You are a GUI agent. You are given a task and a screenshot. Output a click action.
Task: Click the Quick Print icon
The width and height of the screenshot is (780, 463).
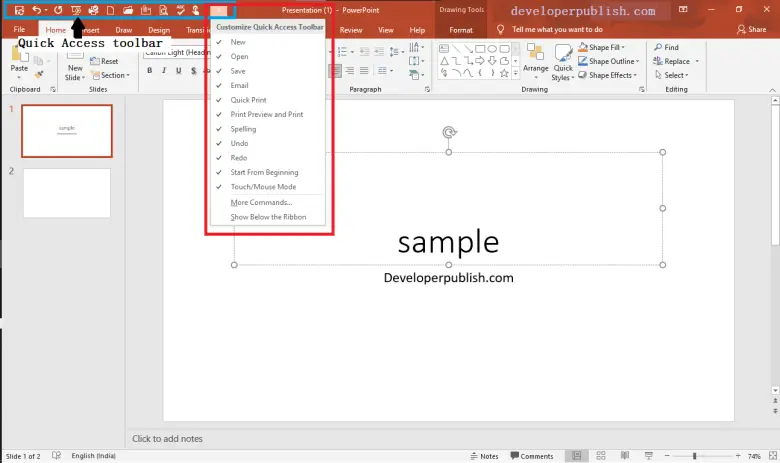pyautogui.click(x=93, y=10)
